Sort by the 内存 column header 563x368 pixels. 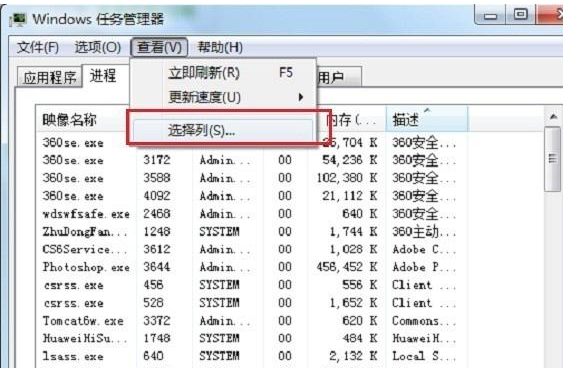350,120
